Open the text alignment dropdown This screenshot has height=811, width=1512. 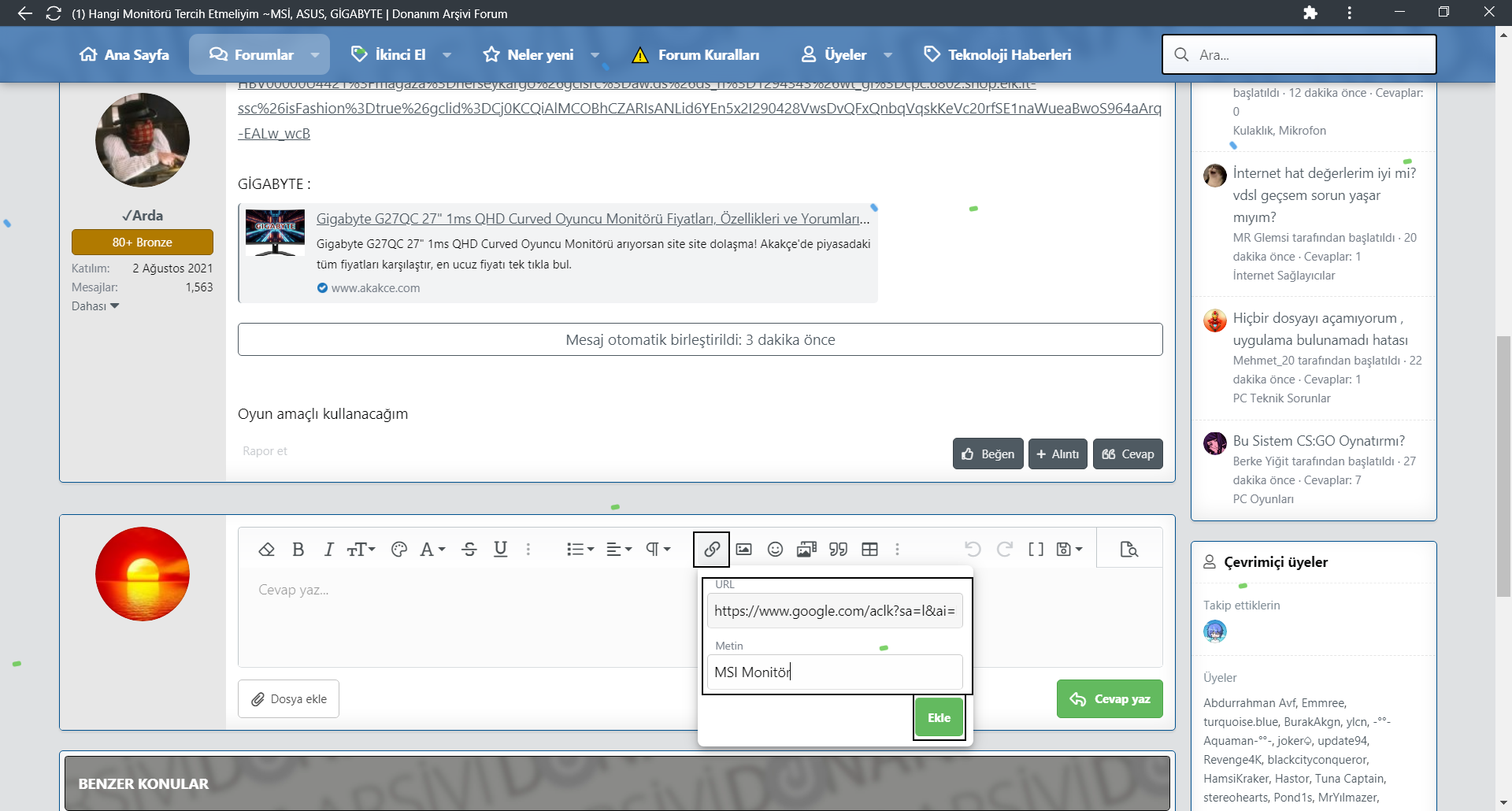[619, 550]
